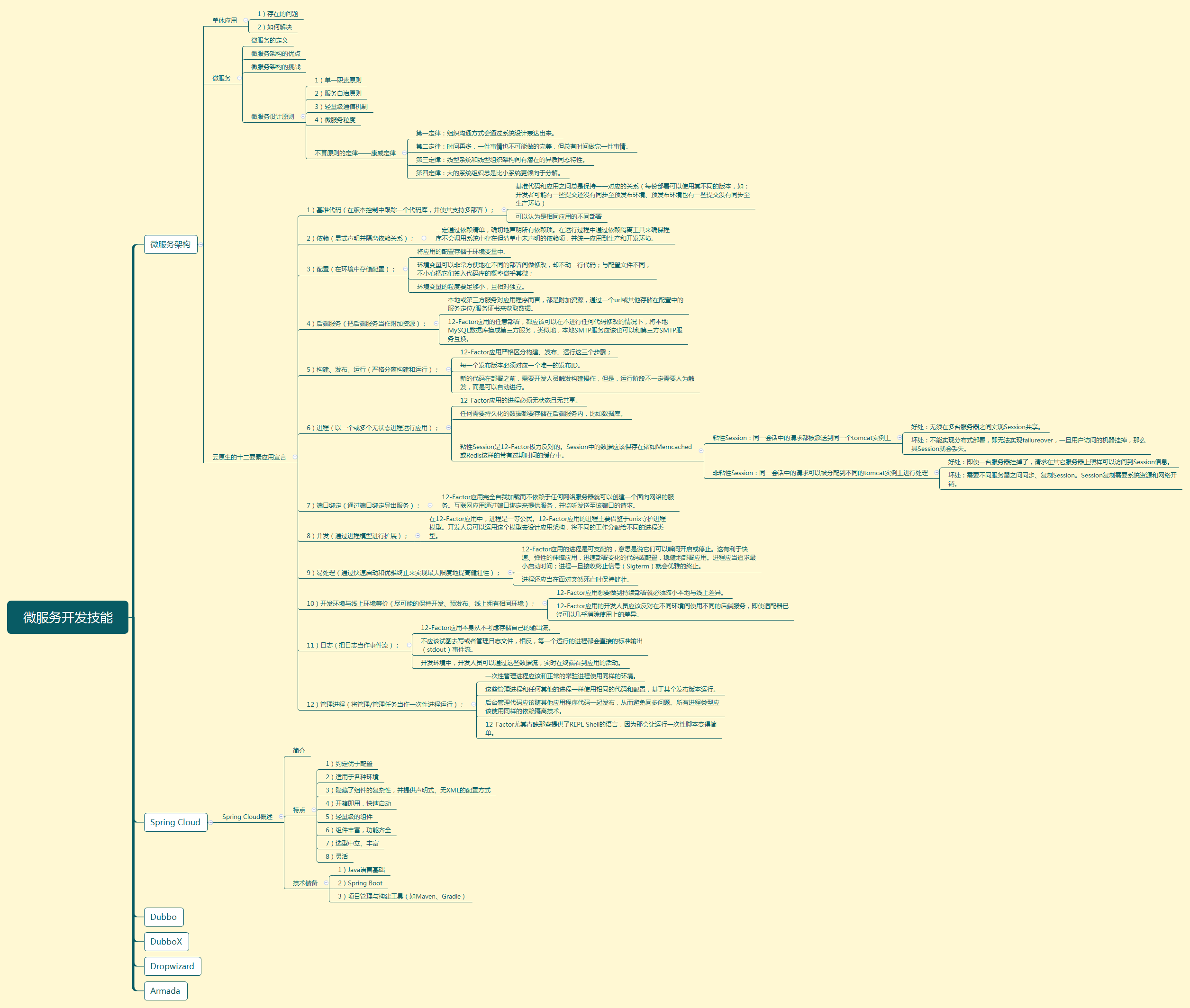This screenshot has width=1190, height=1008.
Task: Collapse the 技术储备 branch toggle
Action: click(326, 883)
